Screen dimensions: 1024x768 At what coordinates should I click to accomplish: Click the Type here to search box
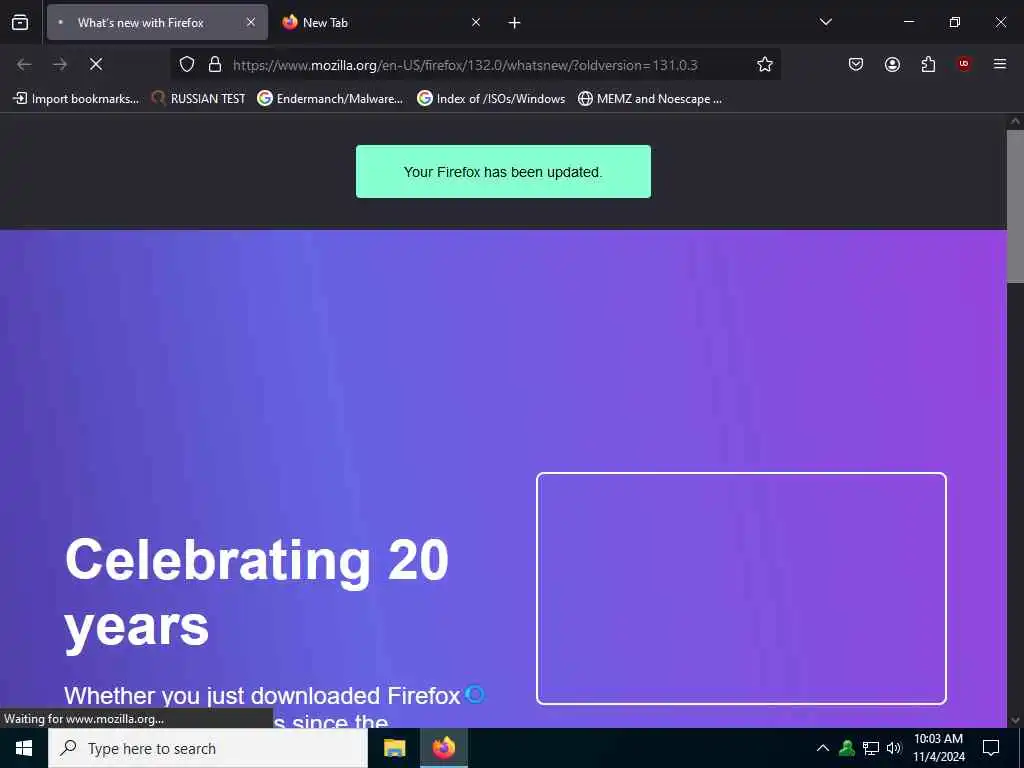[x=208, y=748]
